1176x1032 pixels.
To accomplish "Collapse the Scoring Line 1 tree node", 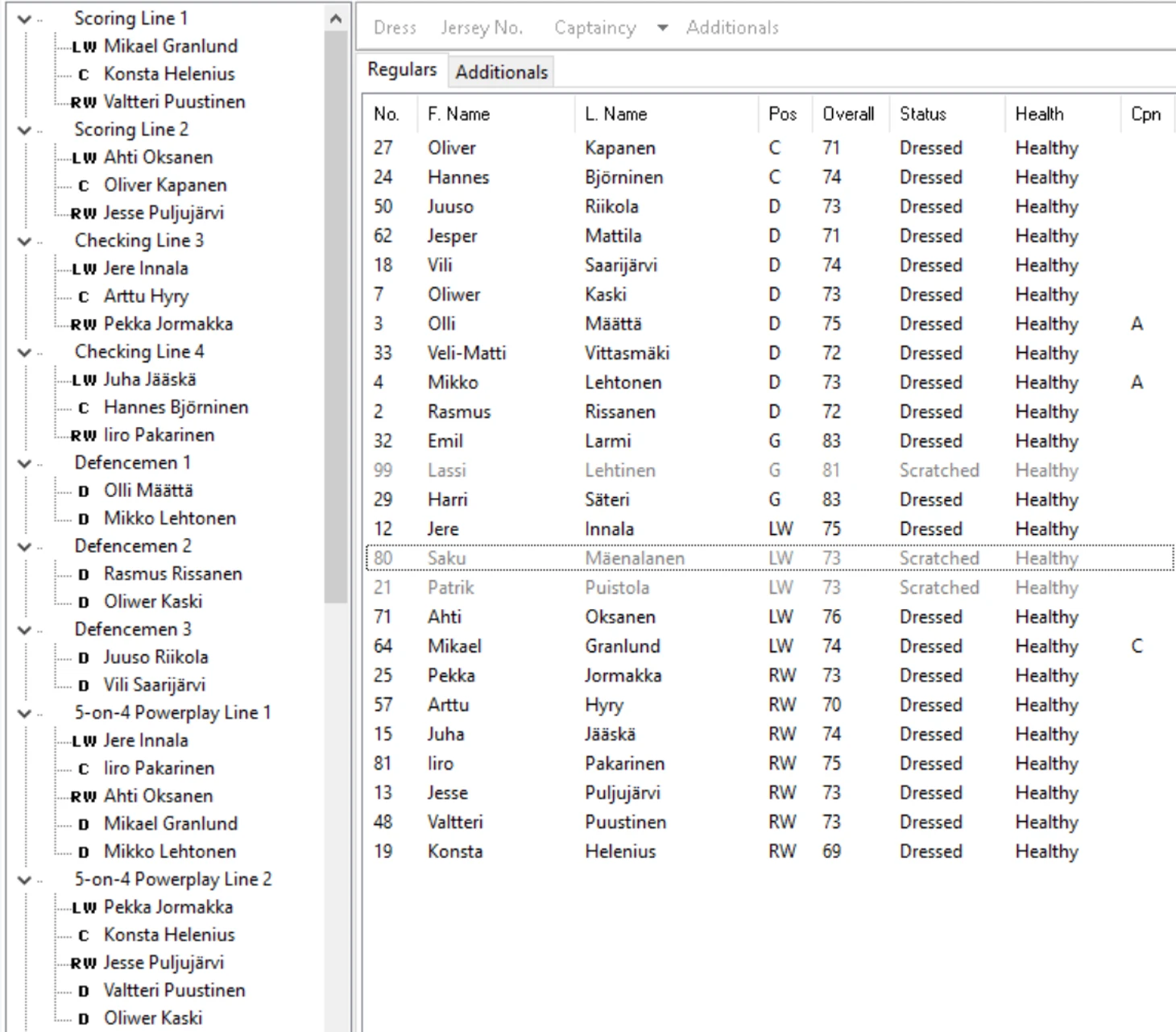I will [25, 19].
